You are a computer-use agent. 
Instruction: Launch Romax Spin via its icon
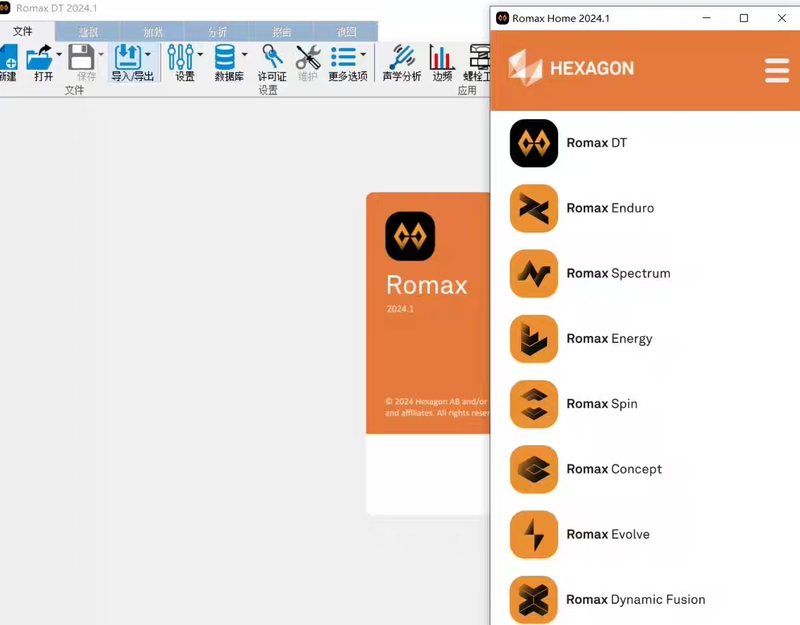(x=534, y=404)
